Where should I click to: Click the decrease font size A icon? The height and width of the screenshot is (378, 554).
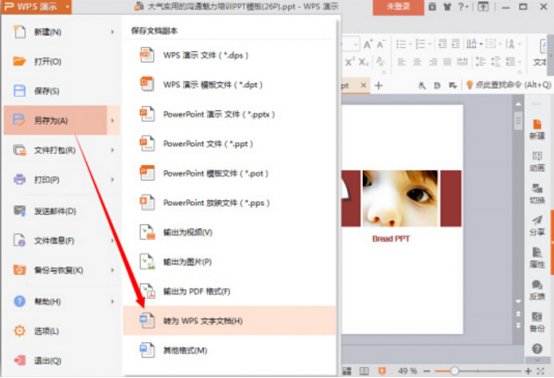coord(381,44)
